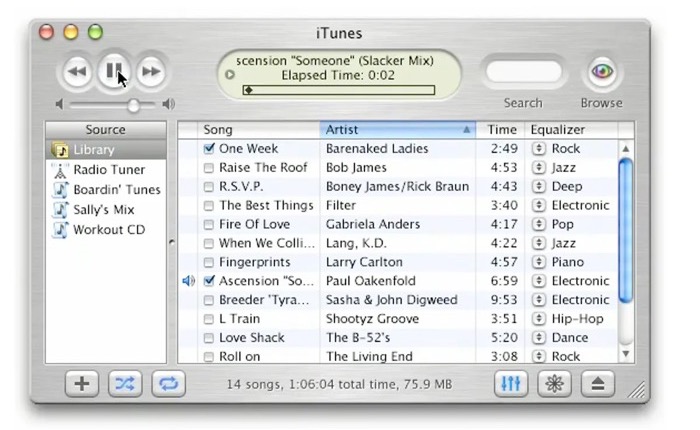Screen dimensions: 700x430
Task: Sort songs by the Time column header
Action: pyautogui.click(x=502, y=130)
